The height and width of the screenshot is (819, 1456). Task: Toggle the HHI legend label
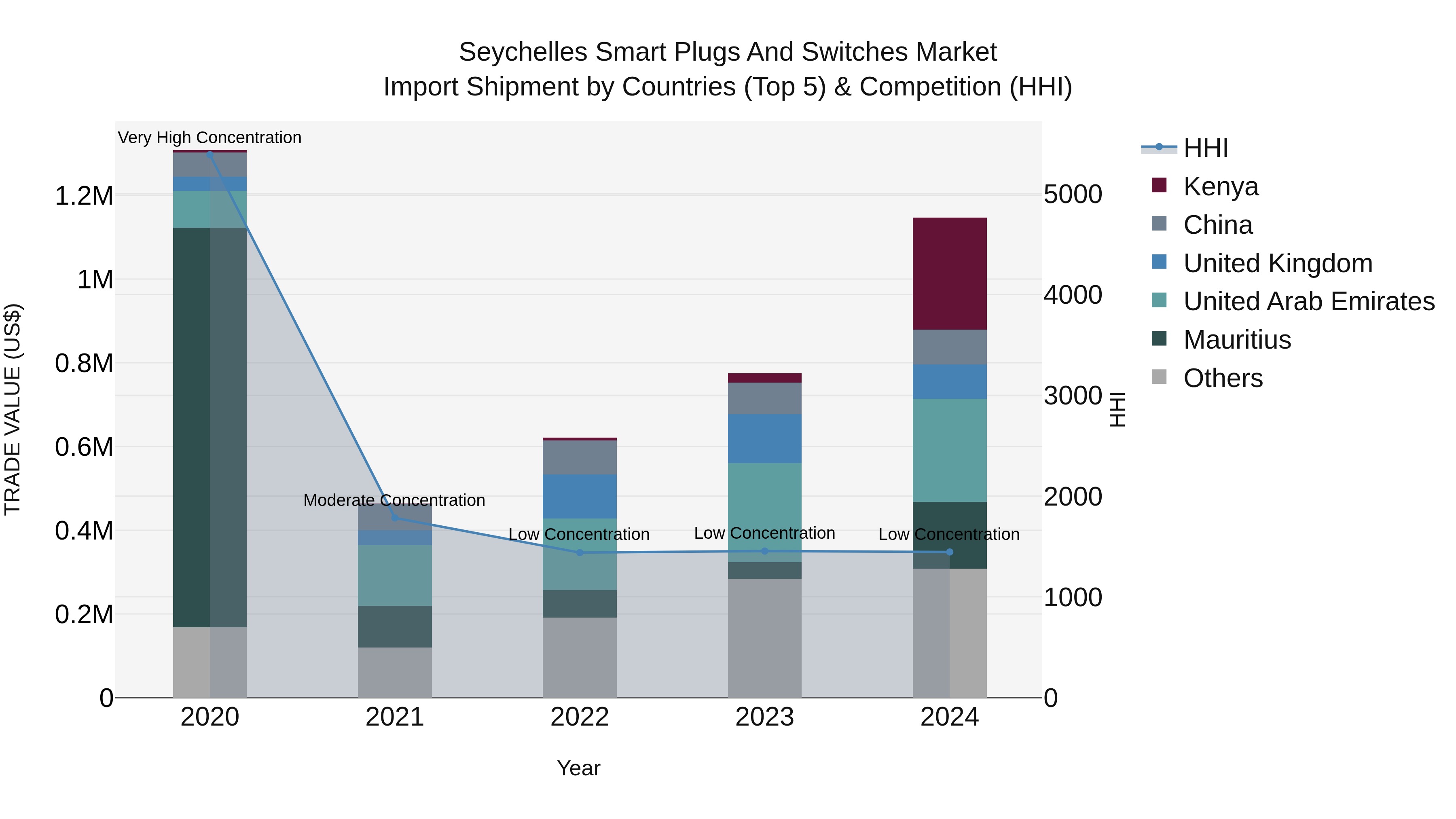coord(1206,148)
